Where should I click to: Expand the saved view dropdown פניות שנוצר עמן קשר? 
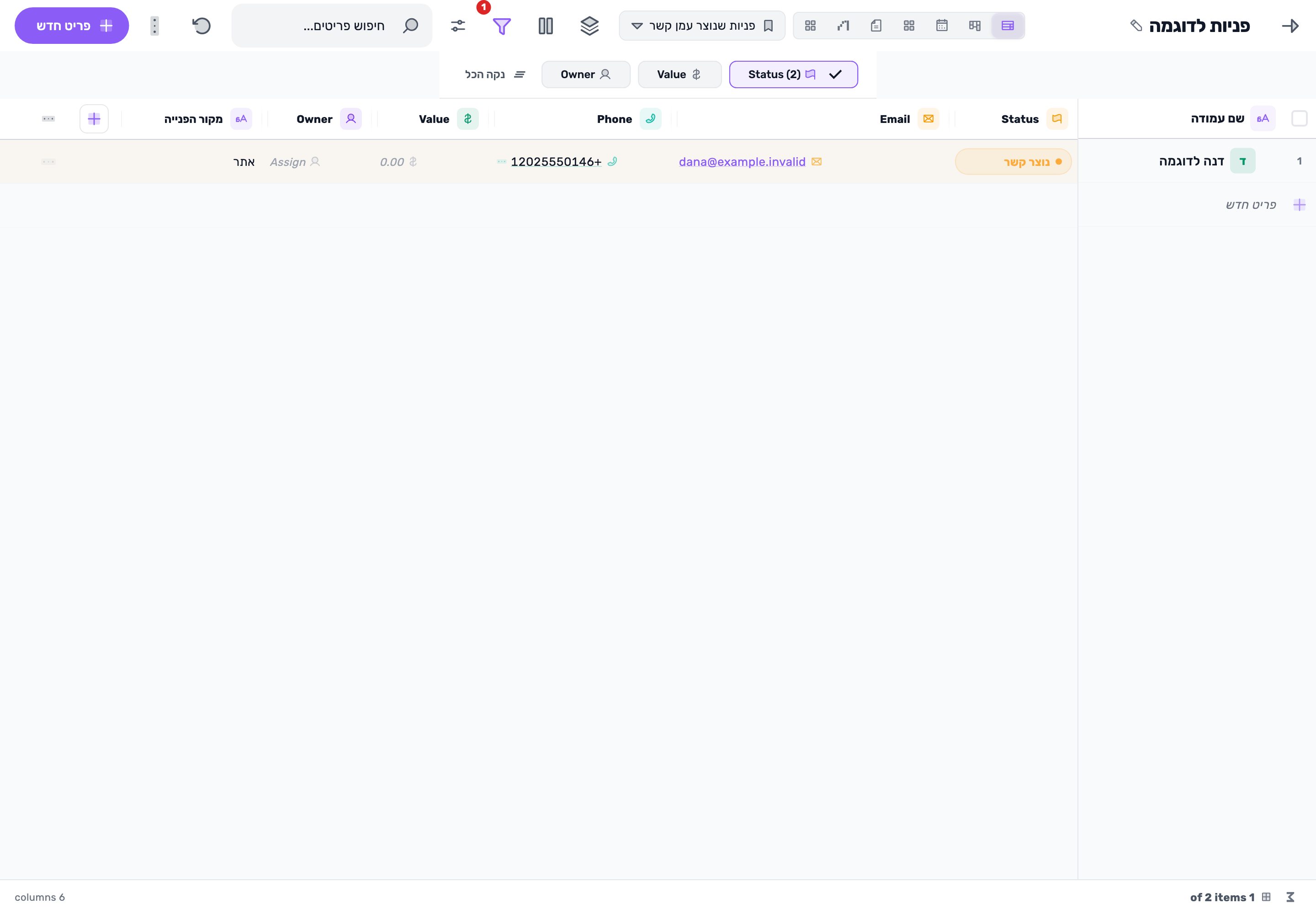pyautogui.click(x=702, y=26)
